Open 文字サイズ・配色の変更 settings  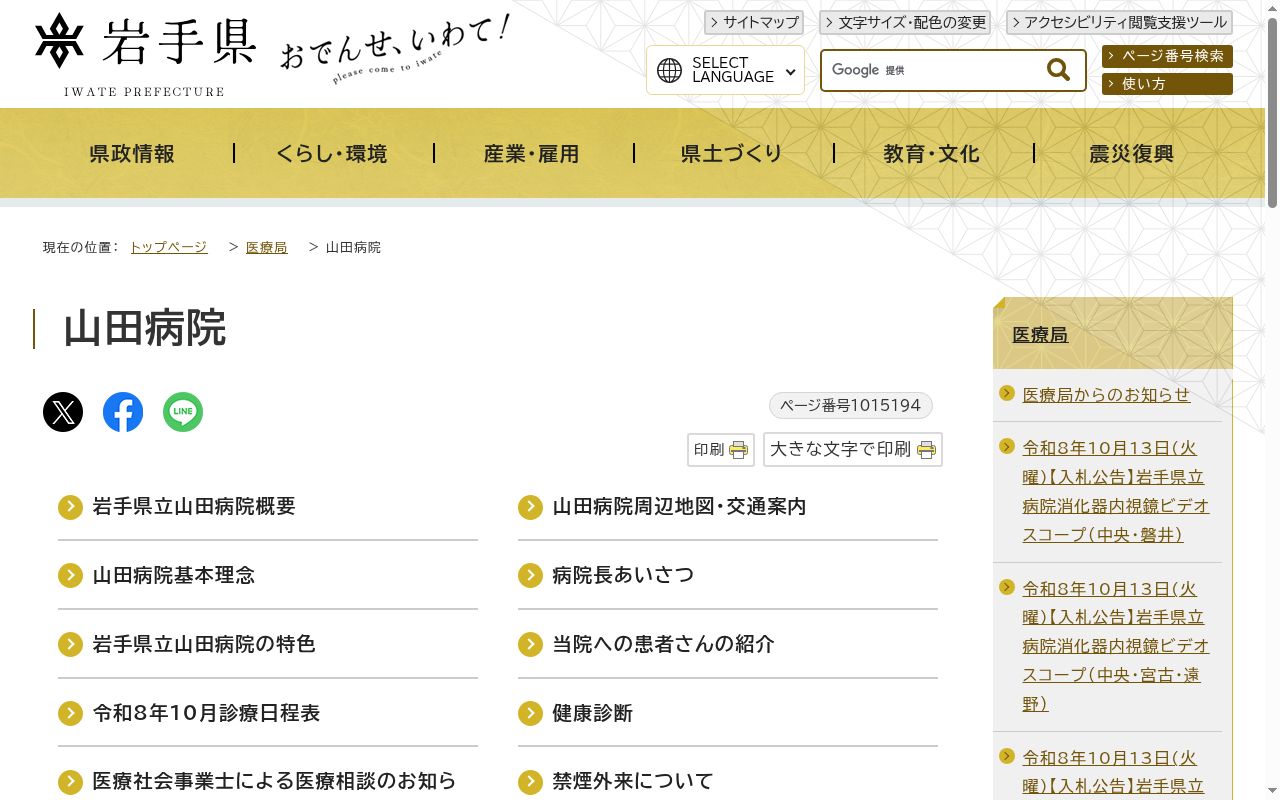[x=904, y=22]
